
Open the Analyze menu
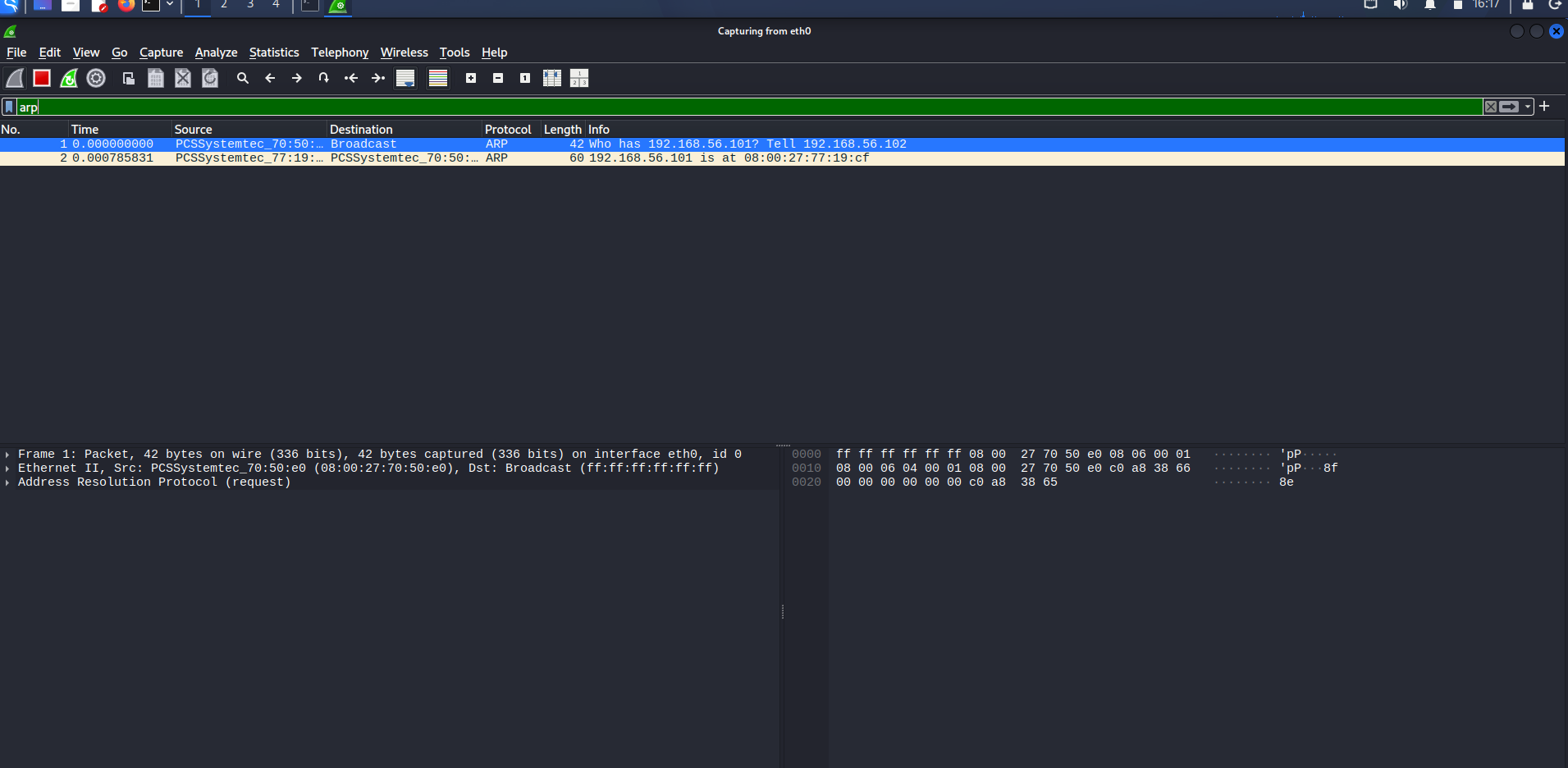click(217, 53)
